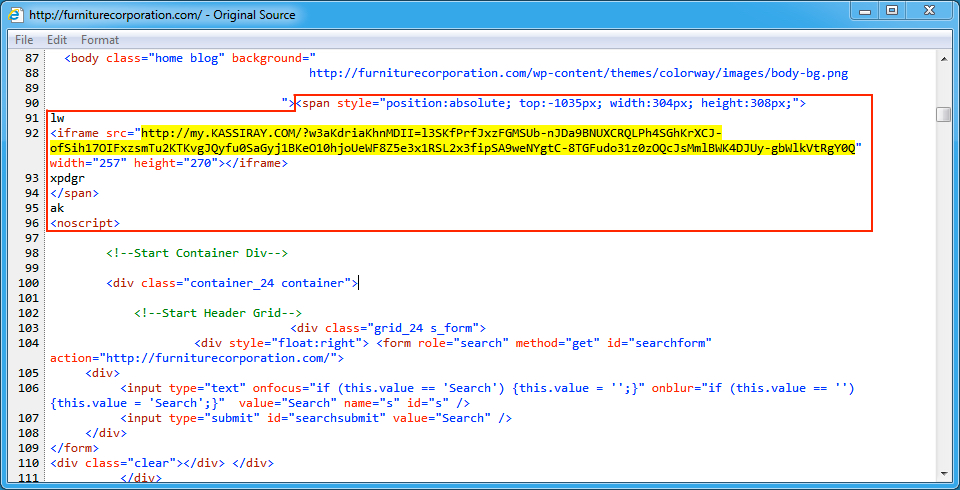Click the vertical scrollbar thumb
Viewport: 960px width, 490px height.
tap(943, 115)
